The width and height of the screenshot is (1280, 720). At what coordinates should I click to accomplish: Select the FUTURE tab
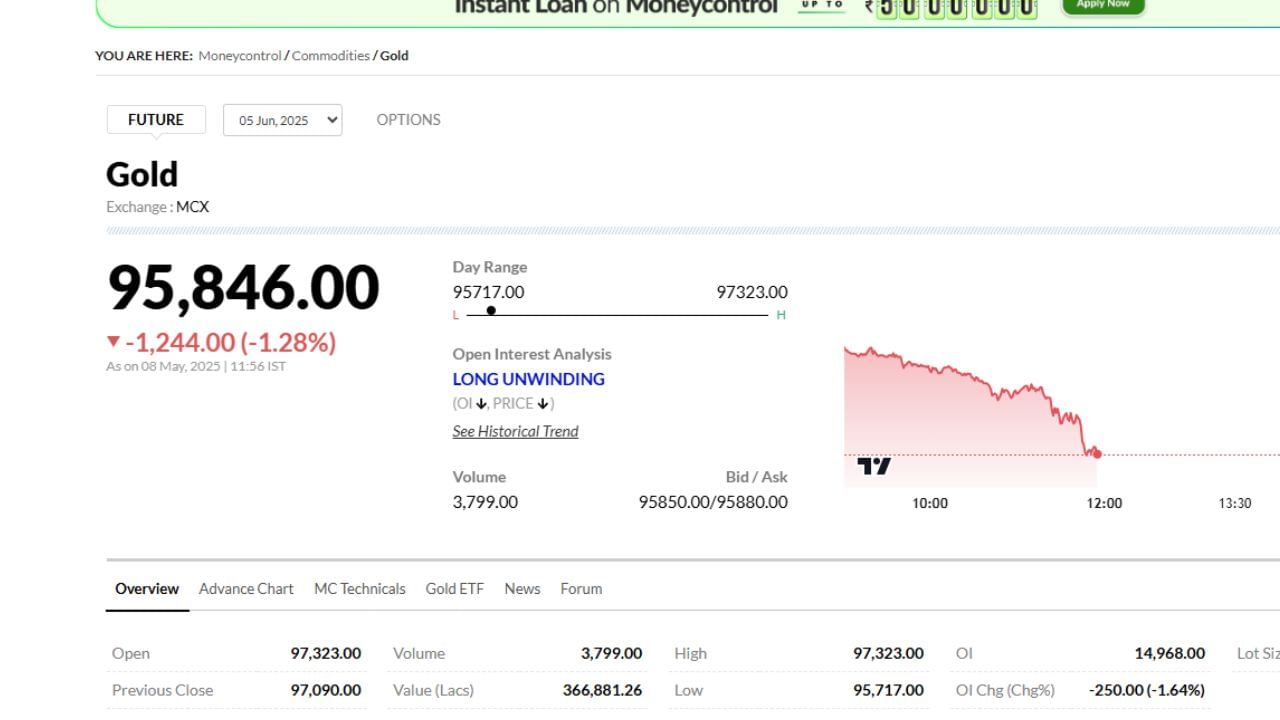click(x=156, y=119)
